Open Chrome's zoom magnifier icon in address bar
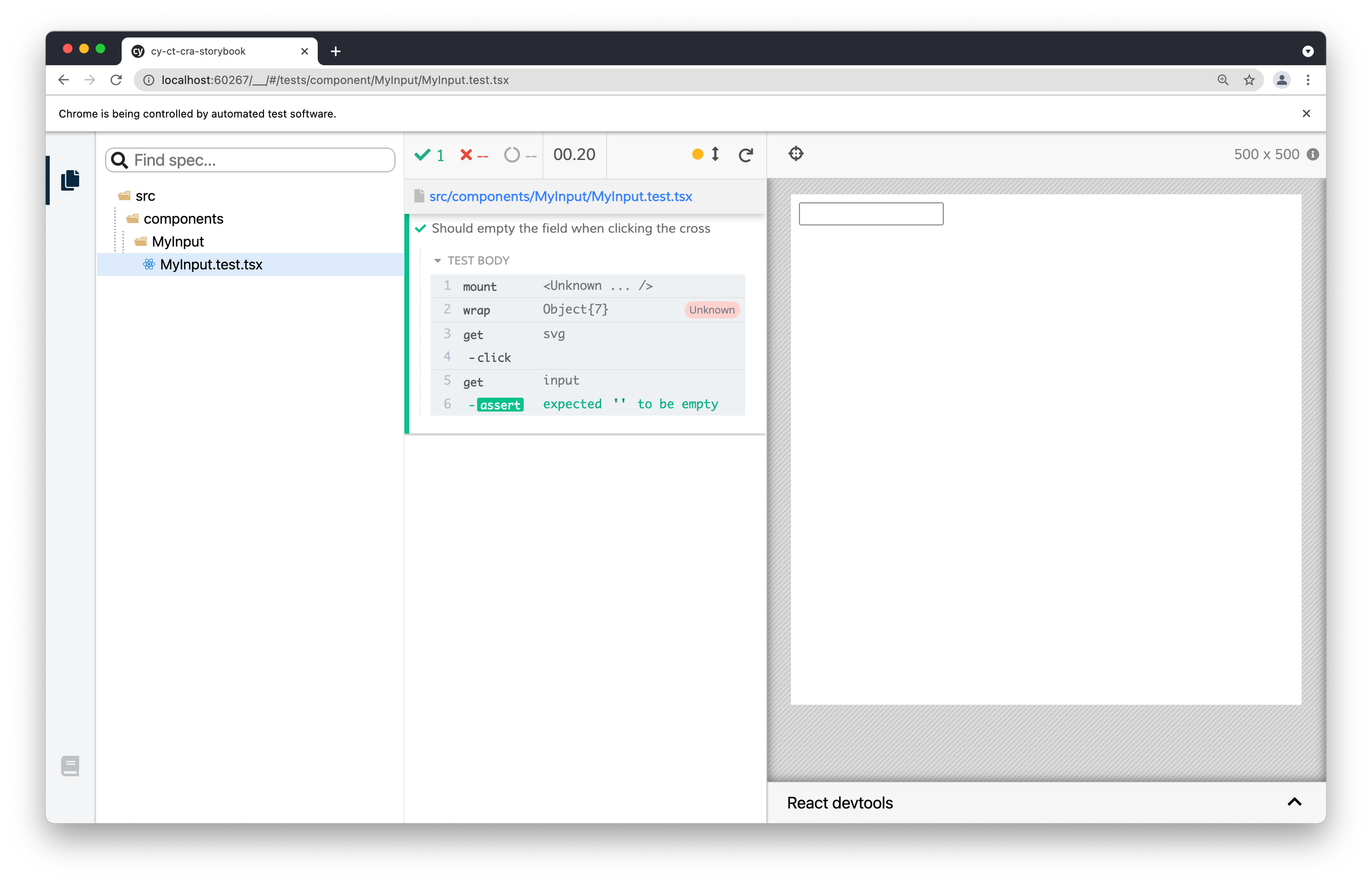This screenshot has width=1372, height=884. pyautogui.click(x=1223, y=81)
